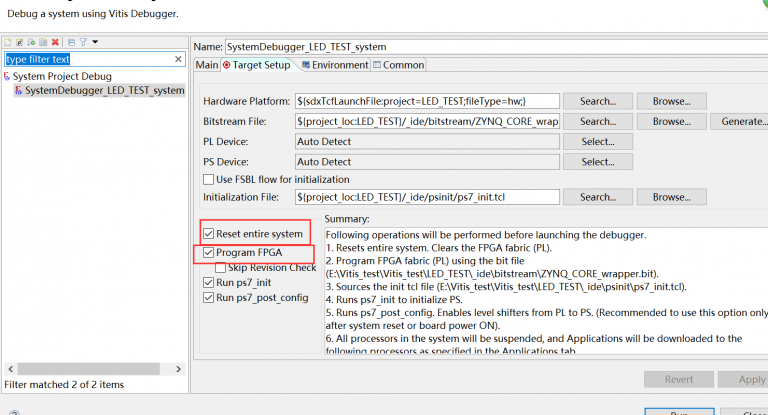
Task: Click the New launch configuration icon
Action: click(8, 43)
